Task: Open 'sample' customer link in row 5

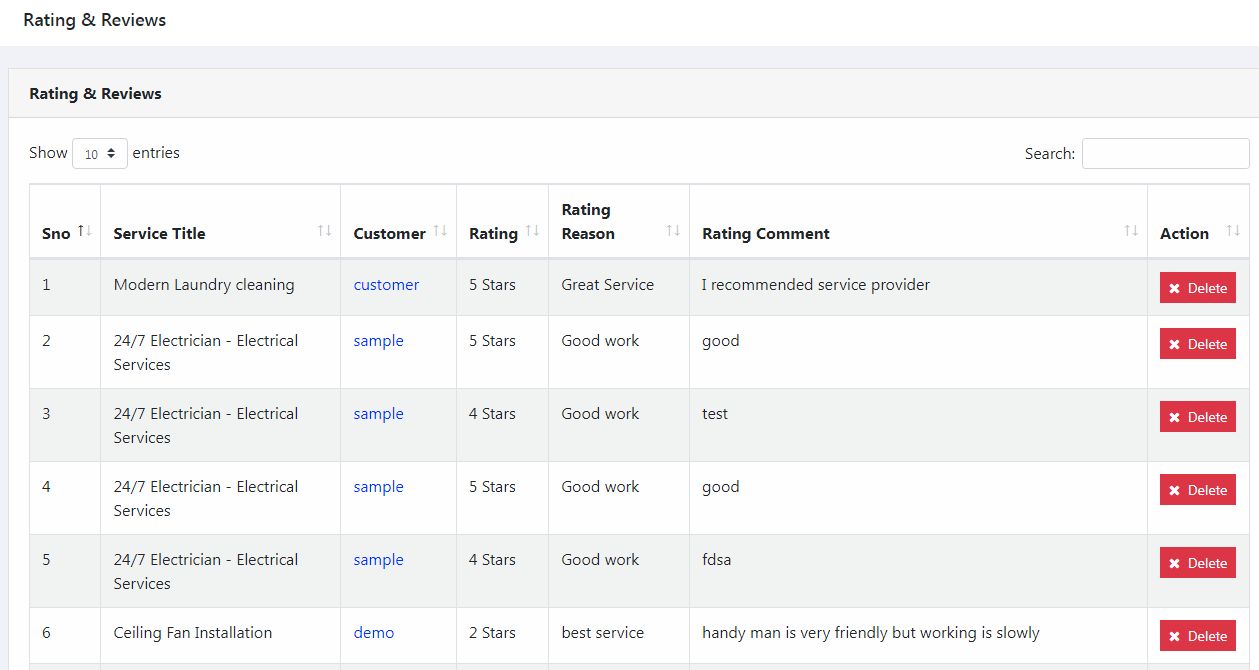Action: point(378,560)
